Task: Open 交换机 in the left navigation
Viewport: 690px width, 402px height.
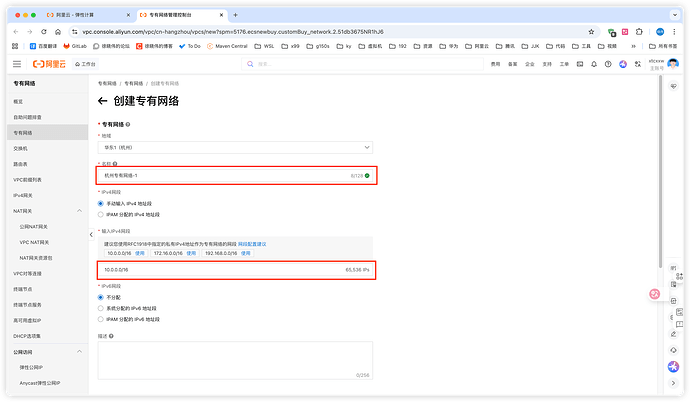Action: pos(22,148)
